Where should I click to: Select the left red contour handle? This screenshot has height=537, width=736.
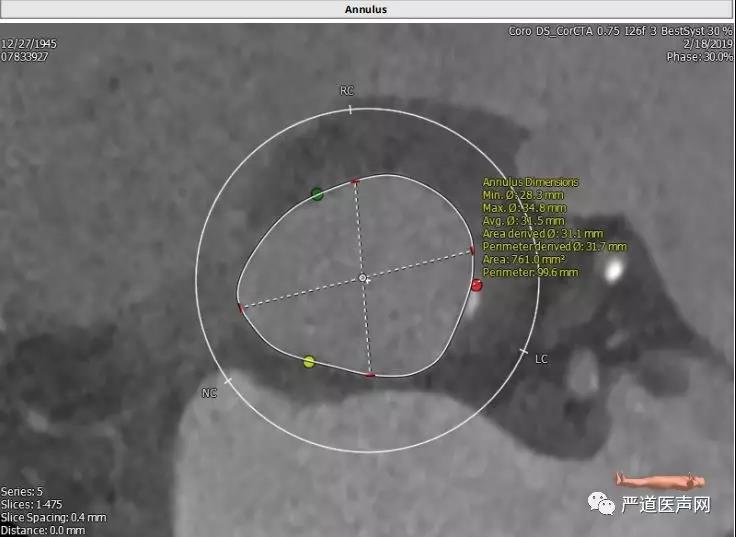(x=241, y=308)
